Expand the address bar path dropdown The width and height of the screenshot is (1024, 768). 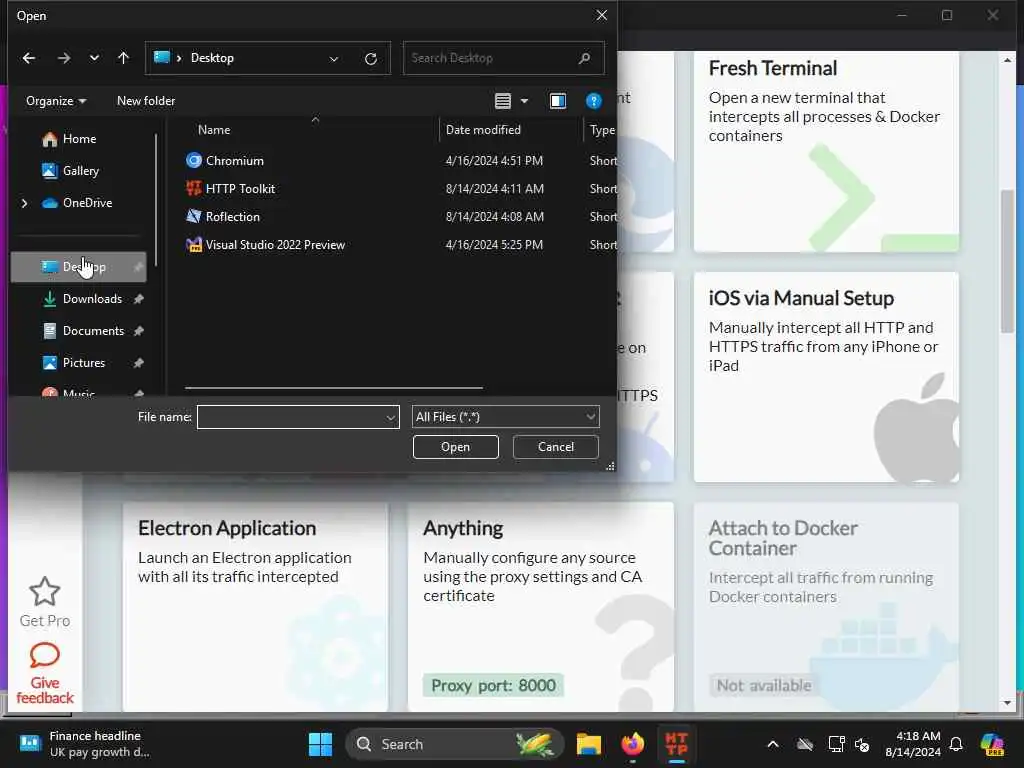pos(334,58)
